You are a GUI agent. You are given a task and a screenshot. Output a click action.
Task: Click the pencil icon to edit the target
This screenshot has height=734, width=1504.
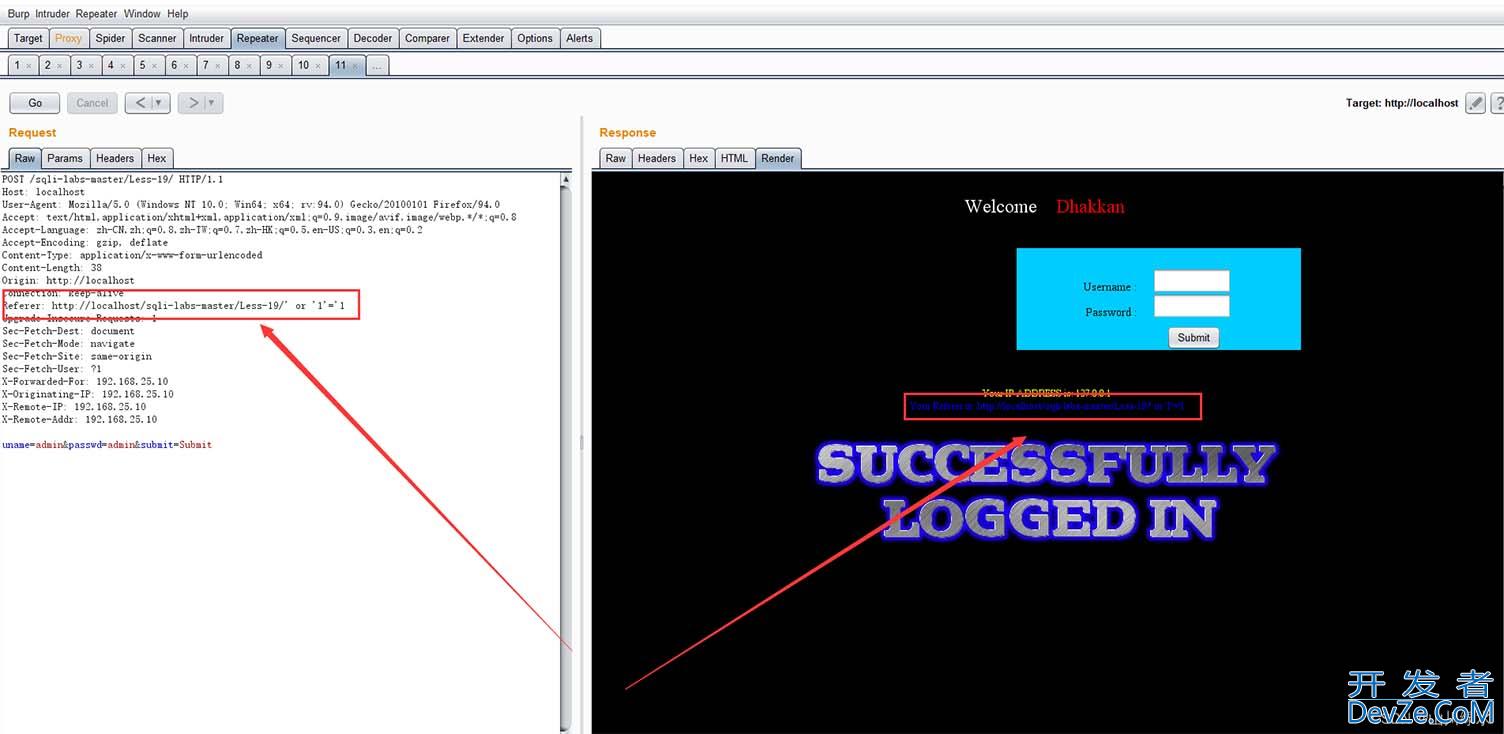(x=1475, y=103)
